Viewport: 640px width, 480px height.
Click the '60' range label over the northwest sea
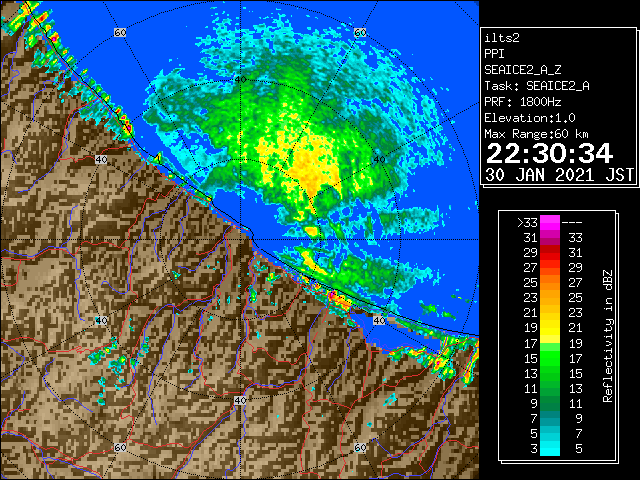pos(120,32)
